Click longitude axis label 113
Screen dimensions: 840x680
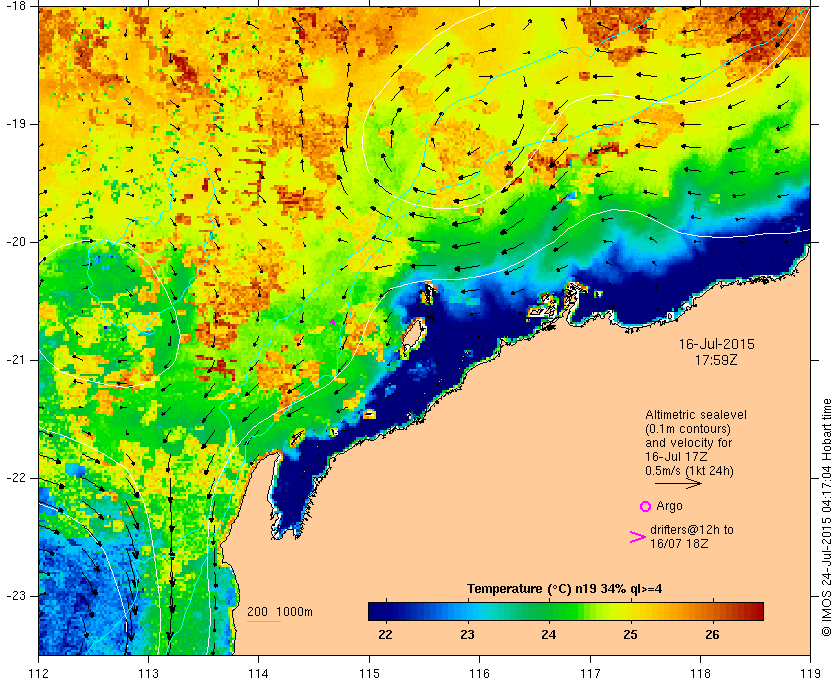[148, 672]
